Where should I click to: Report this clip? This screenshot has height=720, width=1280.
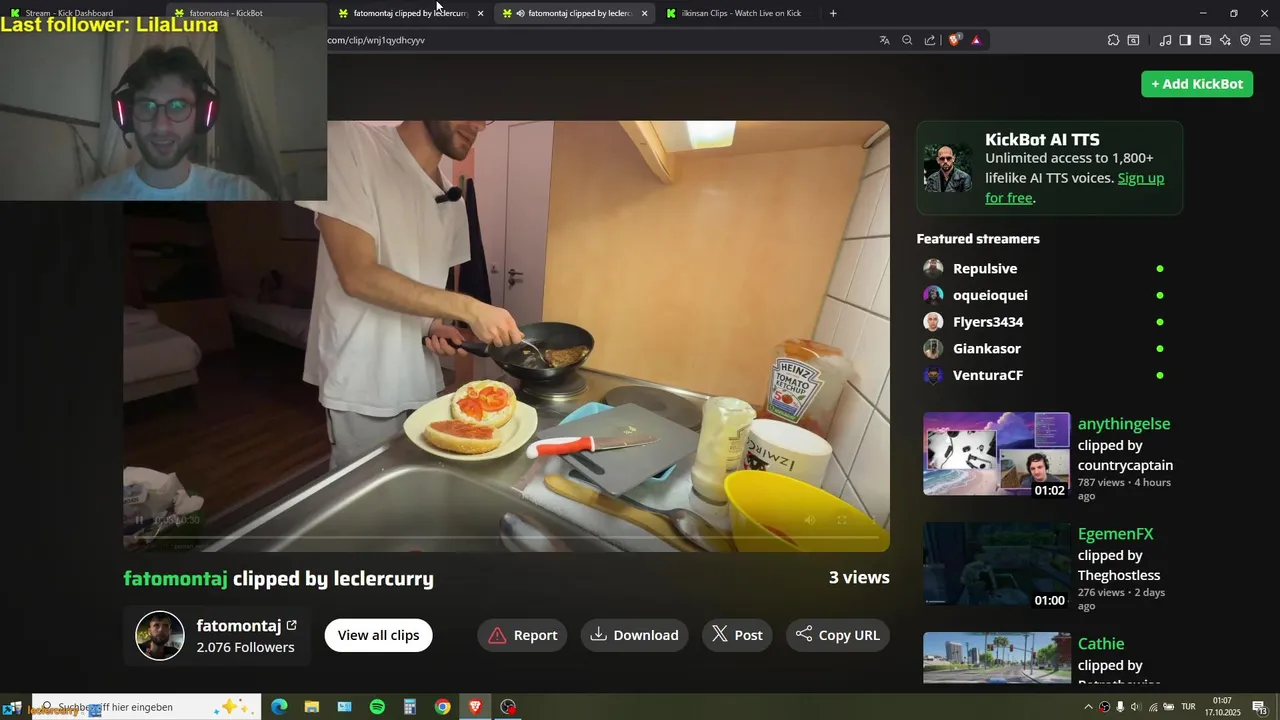[522, 635]
